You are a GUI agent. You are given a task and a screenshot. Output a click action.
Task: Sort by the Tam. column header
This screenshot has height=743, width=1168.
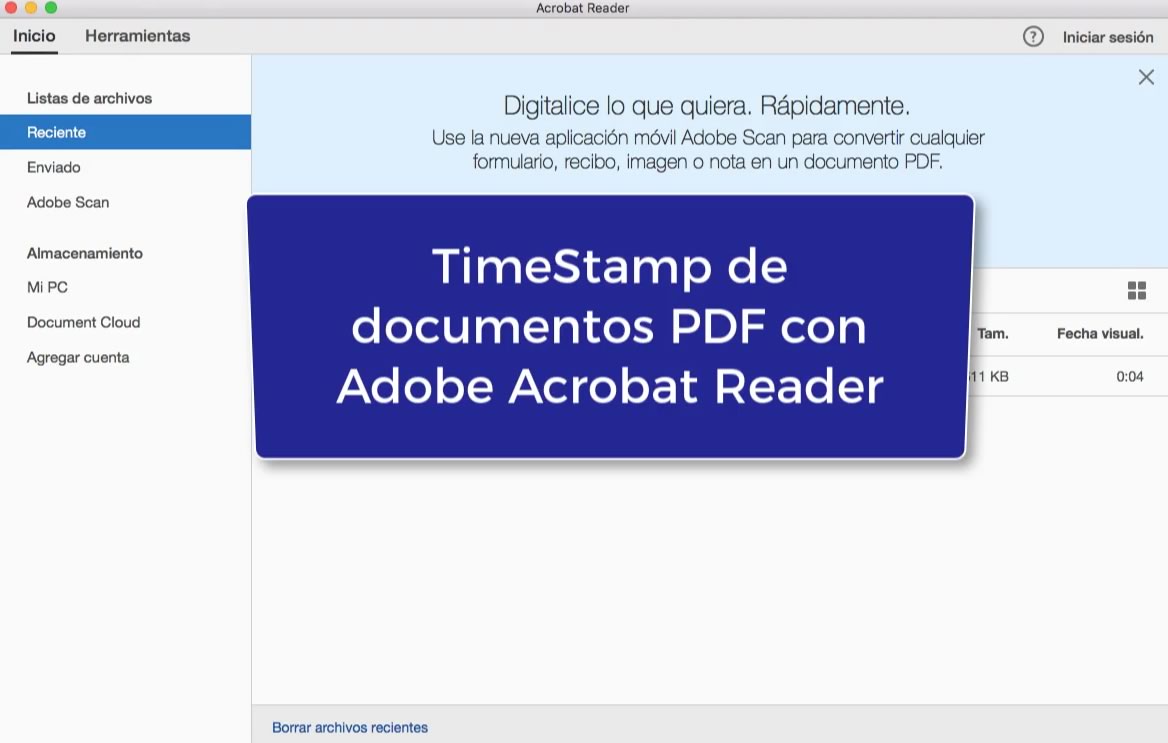(992, 334)
